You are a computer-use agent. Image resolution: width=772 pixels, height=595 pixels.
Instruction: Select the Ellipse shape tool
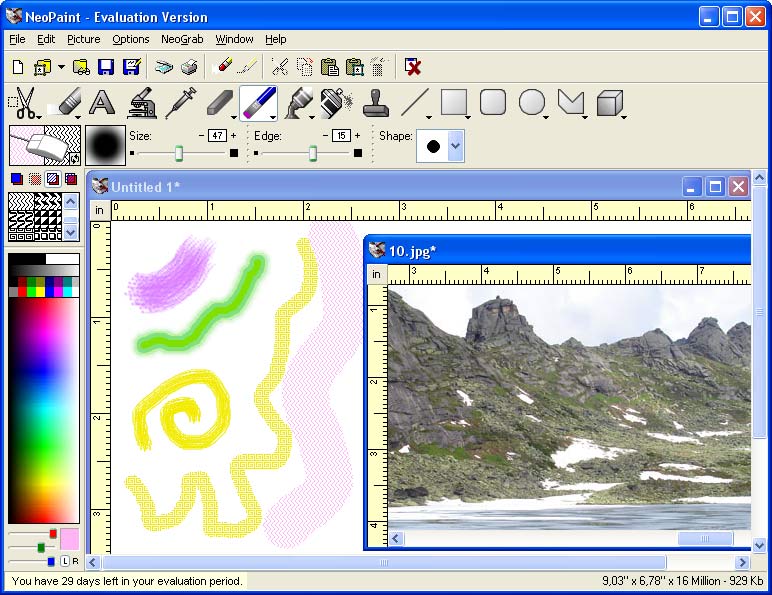(532, 102)
